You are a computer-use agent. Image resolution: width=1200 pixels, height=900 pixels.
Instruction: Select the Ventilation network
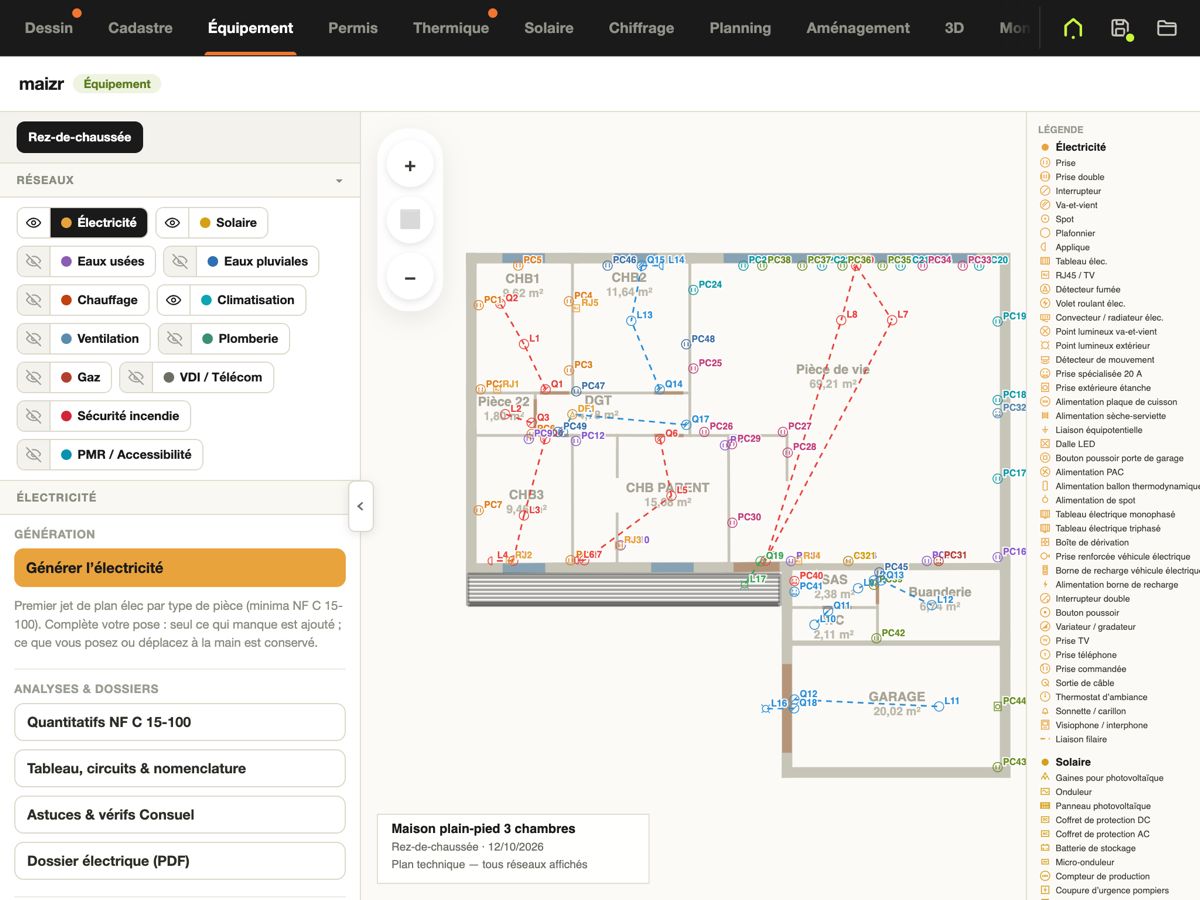100,339
